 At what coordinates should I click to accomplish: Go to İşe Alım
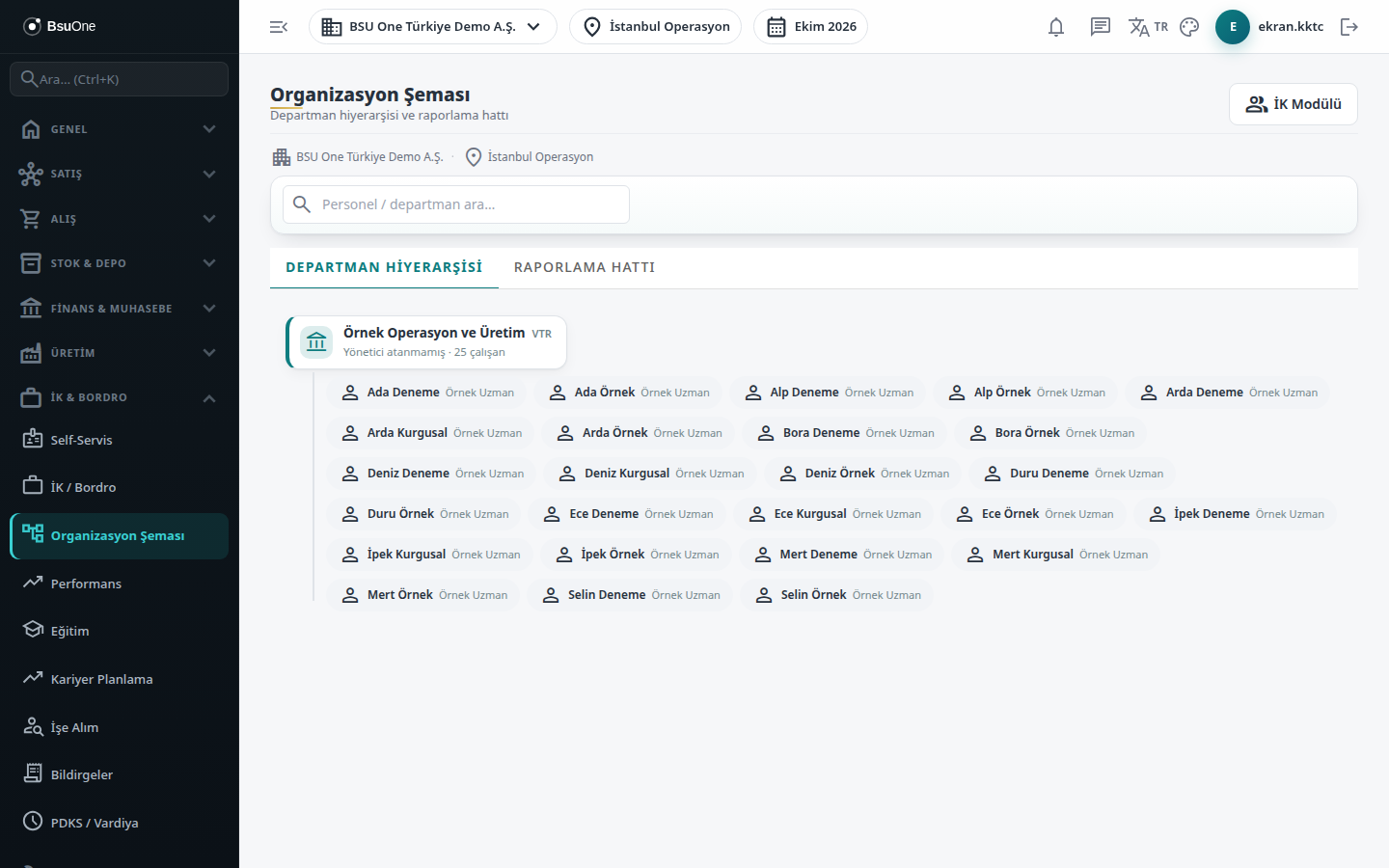[x=120, y=727]
